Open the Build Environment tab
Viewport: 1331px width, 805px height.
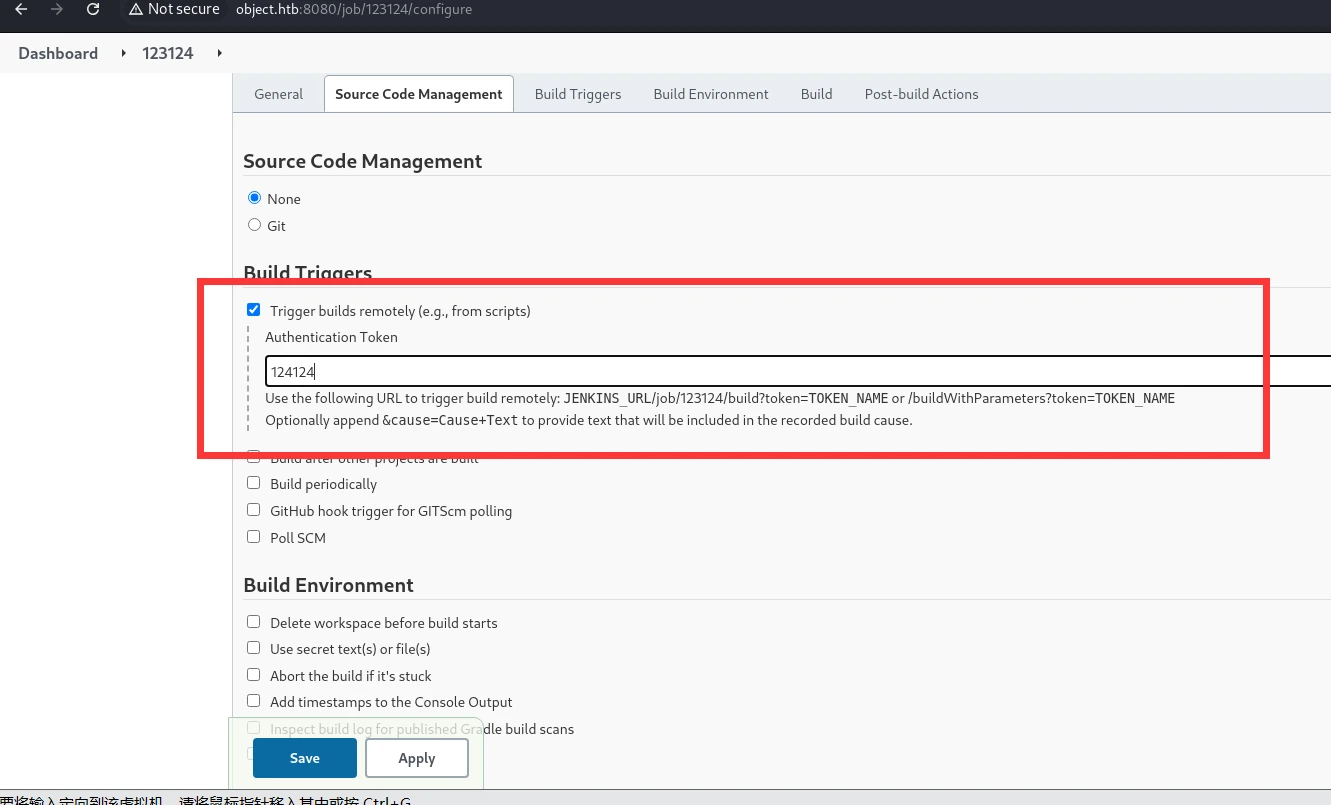tap(711, 94)
